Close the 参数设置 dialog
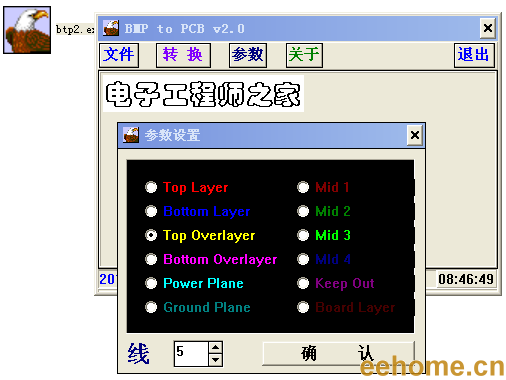Screen dimensions: 506x380 (415, 135)
